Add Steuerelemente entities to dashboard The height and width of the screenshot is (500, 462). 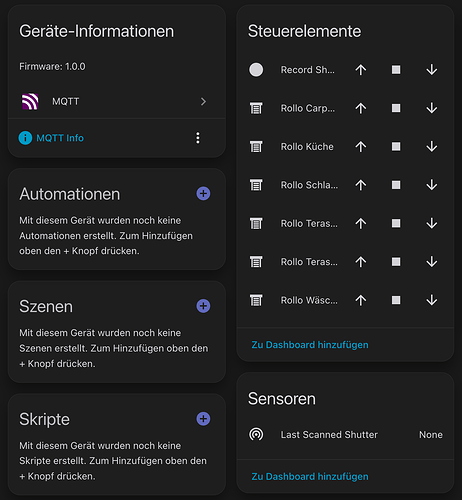(x=310, y=345)
